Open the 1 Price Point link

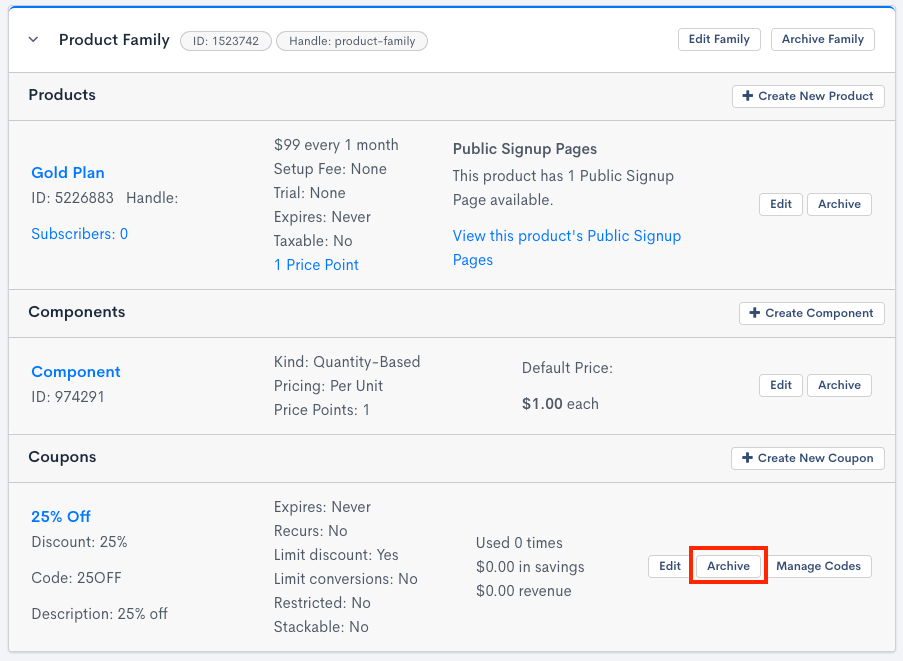(x=316, y=265)
